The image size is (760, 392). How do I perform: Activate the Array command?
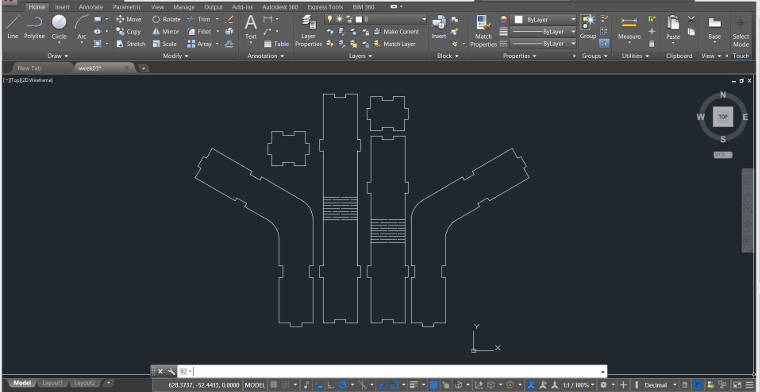(200, 44)
